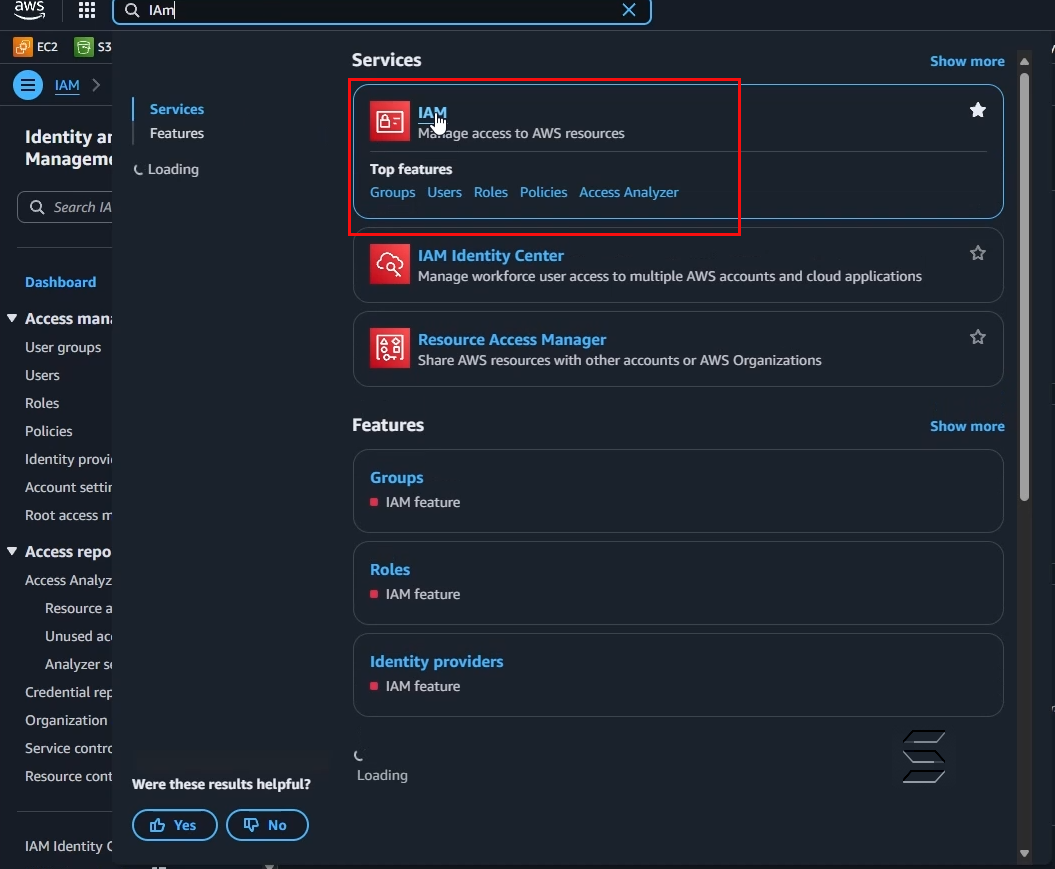Open Unused access under Access Analyzer
The image size is (1055, 869).
[78, 636]
